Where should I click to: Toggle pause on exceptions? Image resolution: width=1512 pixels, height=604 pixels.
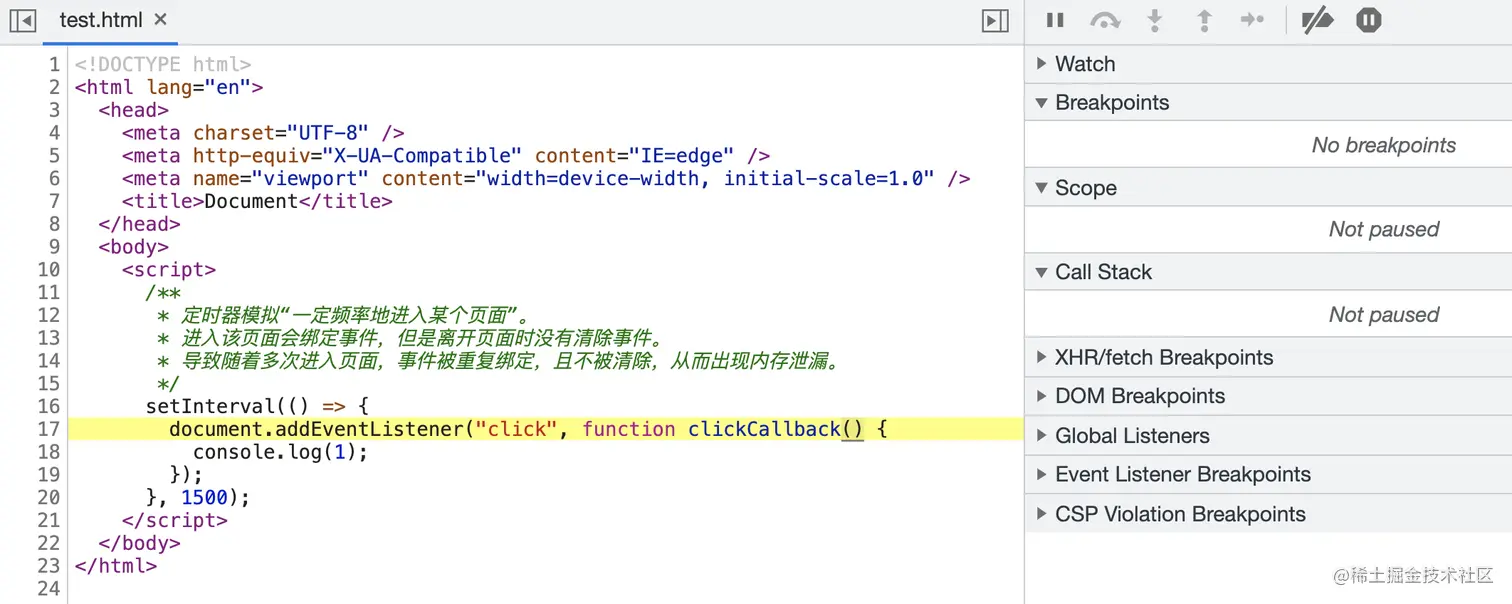tap(1369, 20)
